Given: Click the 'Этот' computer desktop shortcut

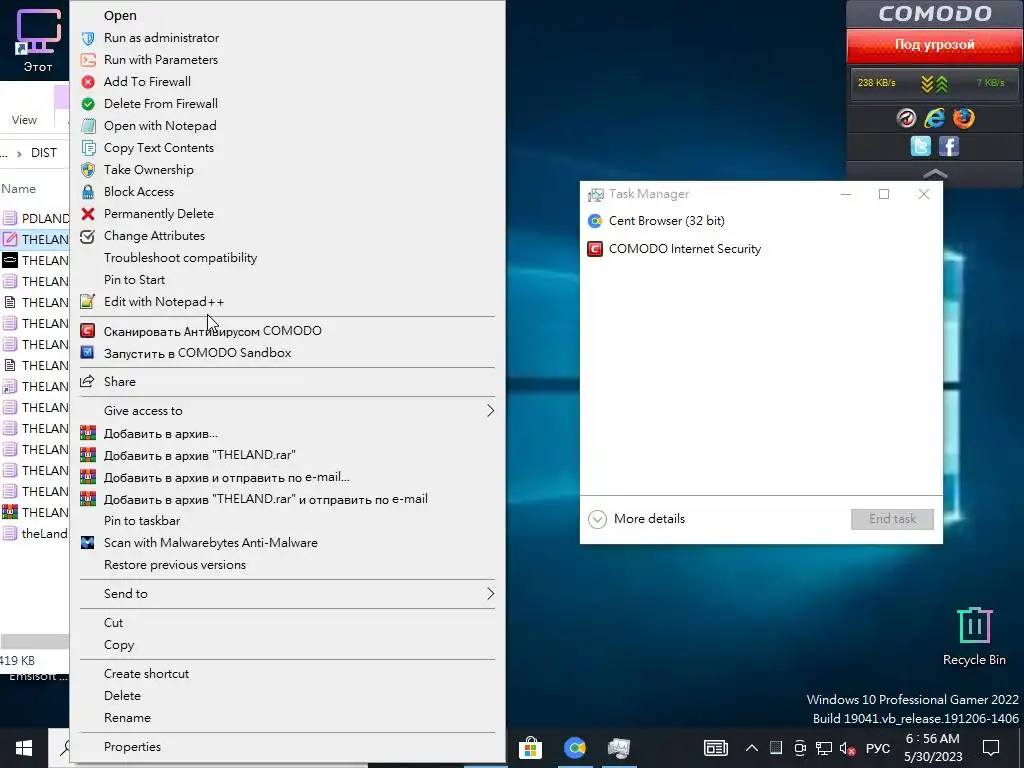Looking at the screenshot, I should click(x=38, y=40).
